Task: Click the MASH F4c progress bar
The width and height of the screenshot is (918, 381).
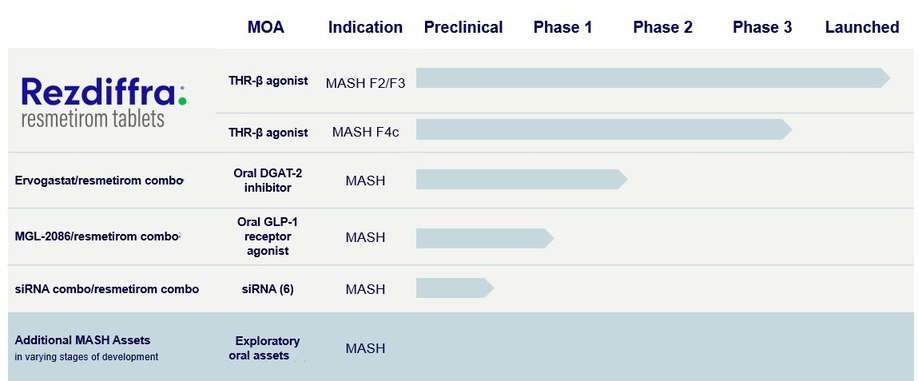Action: coord(604,129)
